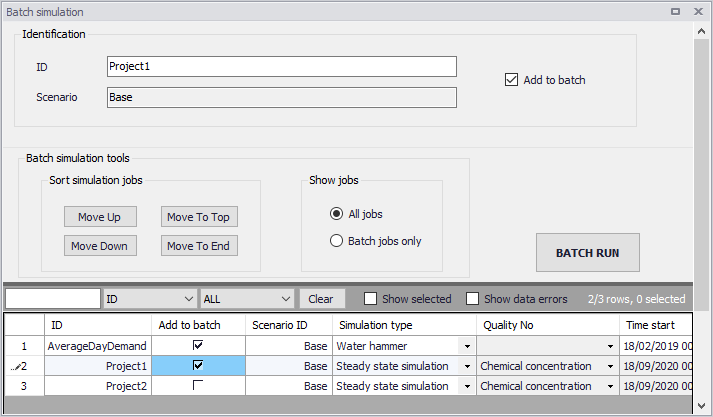Click the Move Up button
713x417 pixels.
pyautogui.click(x=100, y=217)
